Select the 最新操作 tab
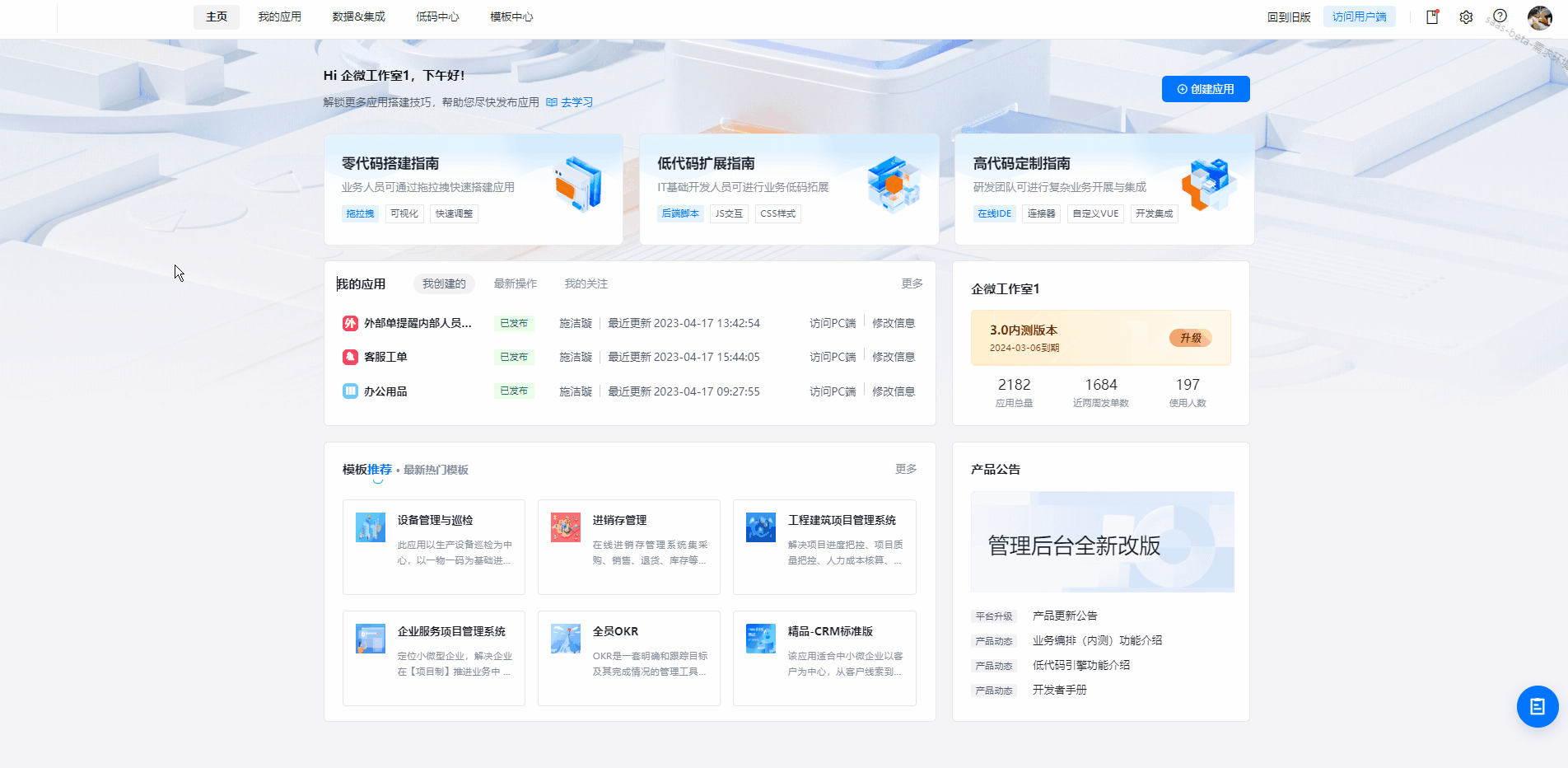Viewport: 1568px width, 768px height. pyautogui.click(x=516, y=283)
